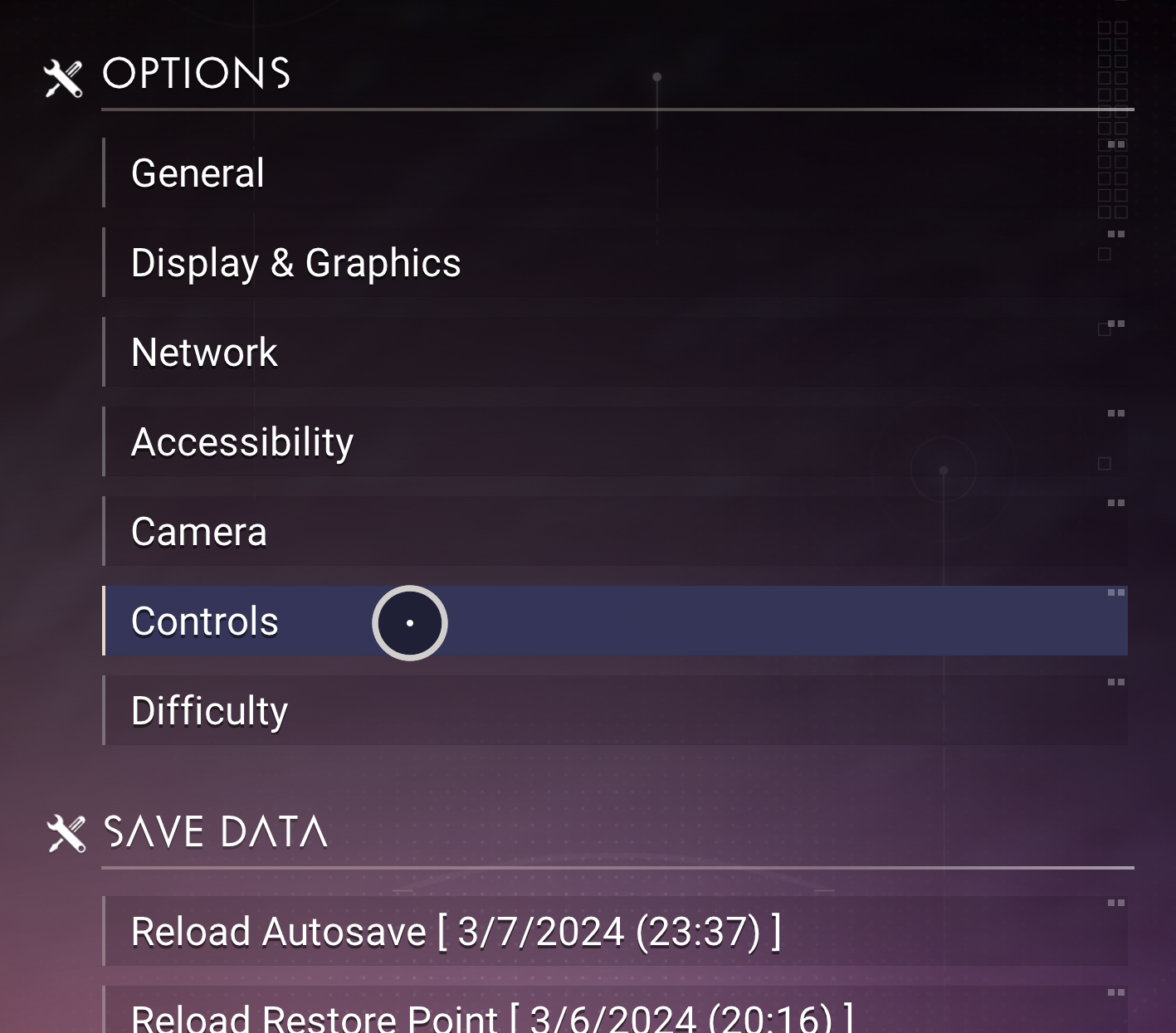Click the corner dots on the Difficulty row
This screenshot has width=1176, height=1033.
click(1116, 682)
